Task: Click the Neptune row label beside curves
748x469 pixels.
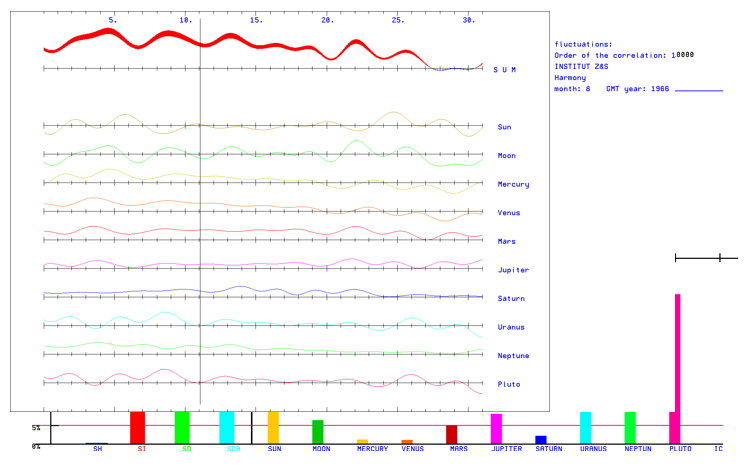Action: click(x=513, y=356)
